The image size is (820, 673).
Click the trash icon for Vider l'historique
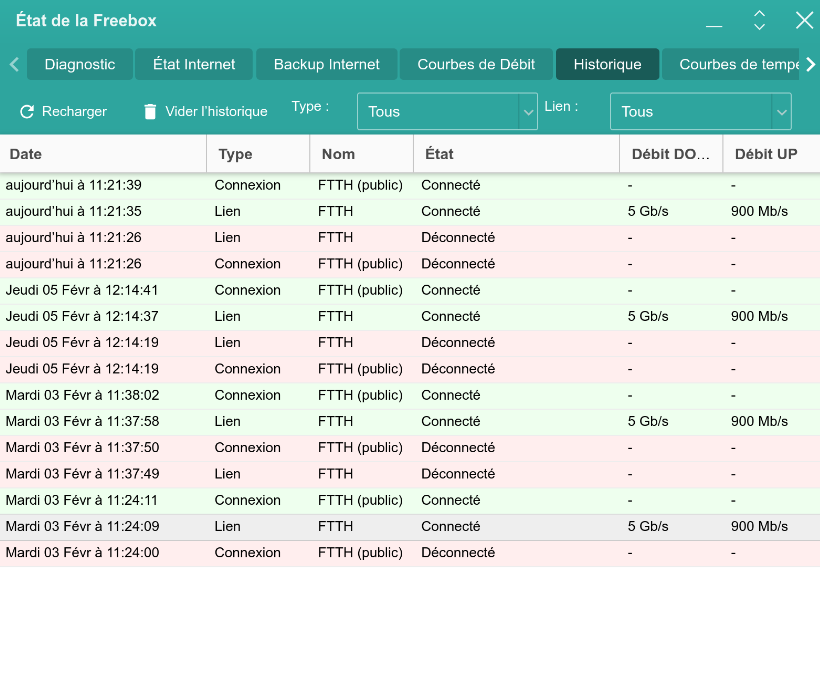click(150, 111)
